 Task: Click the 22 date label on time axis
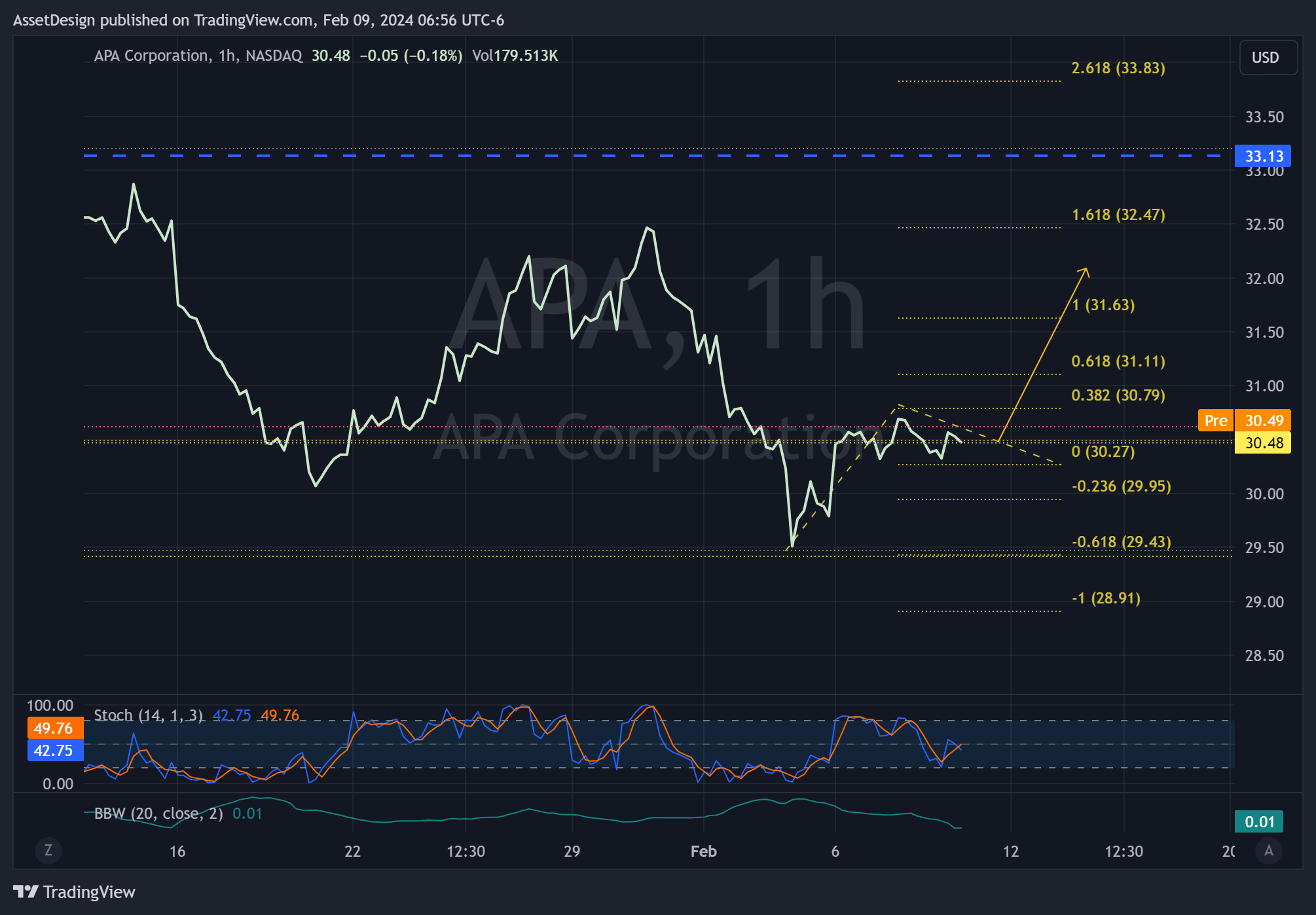pos(353,852)
